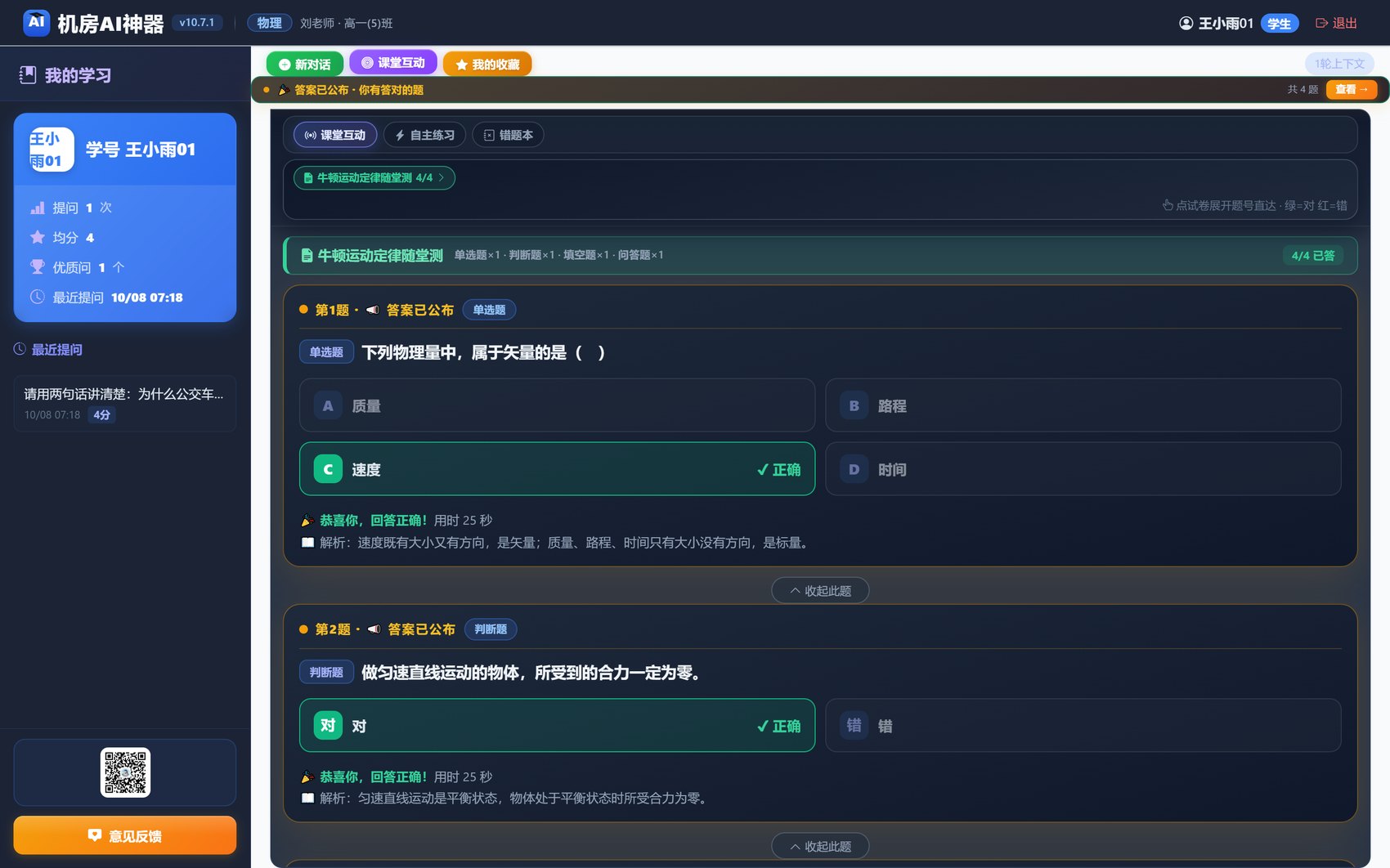1390x868 pixels.
Task: Click the 我的学习 book icon
Action: click(28, 75)
